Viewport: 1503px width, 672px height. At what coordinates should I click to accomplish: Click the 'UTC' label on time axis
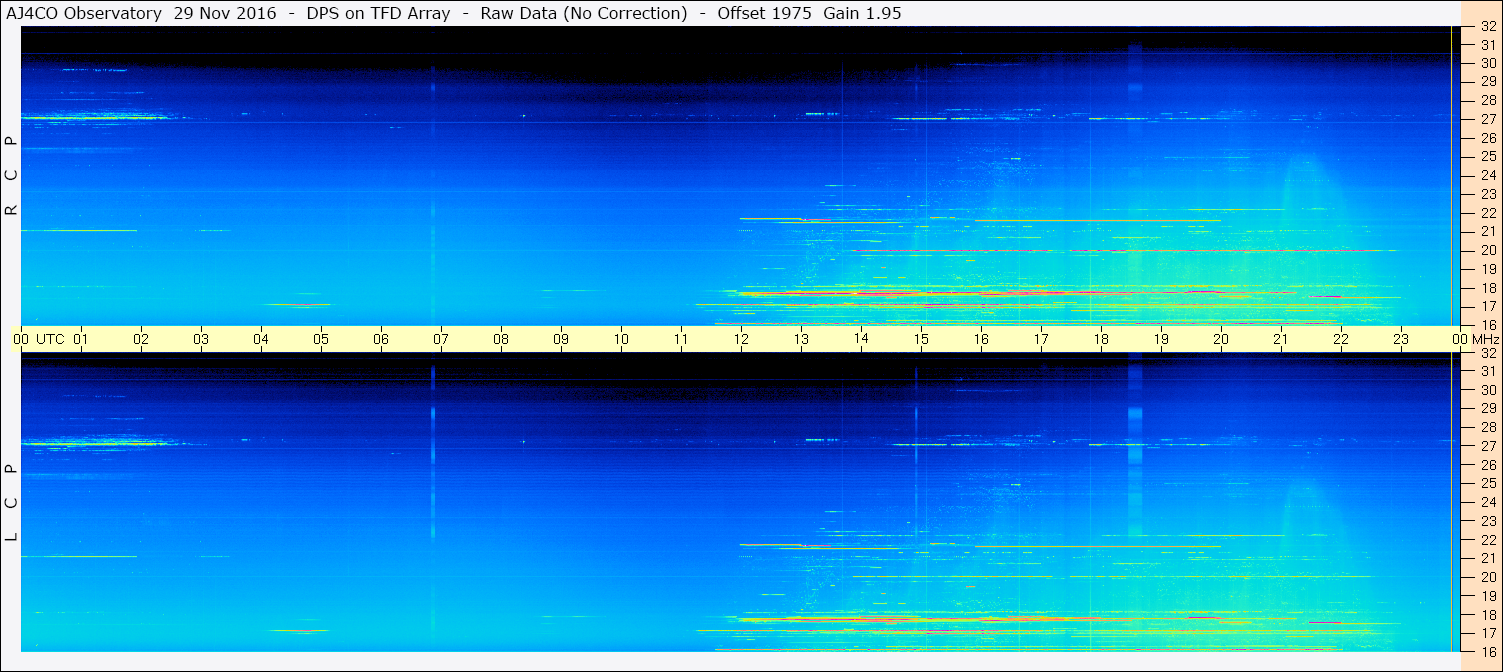(50, 339)
